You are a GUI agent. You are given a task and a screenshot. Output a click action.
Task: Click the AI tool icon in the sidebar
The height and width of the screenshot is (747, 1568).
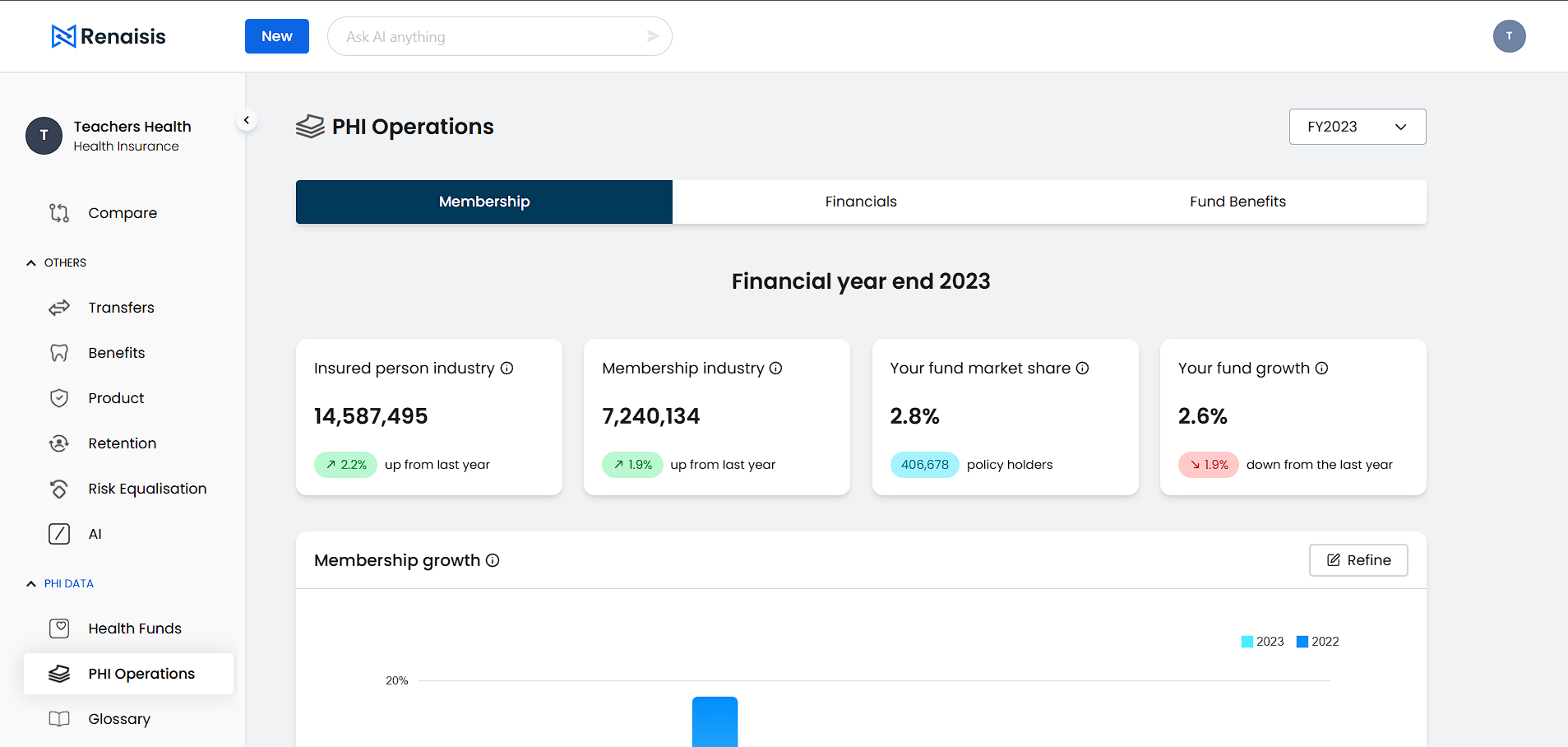coord(59,533)
